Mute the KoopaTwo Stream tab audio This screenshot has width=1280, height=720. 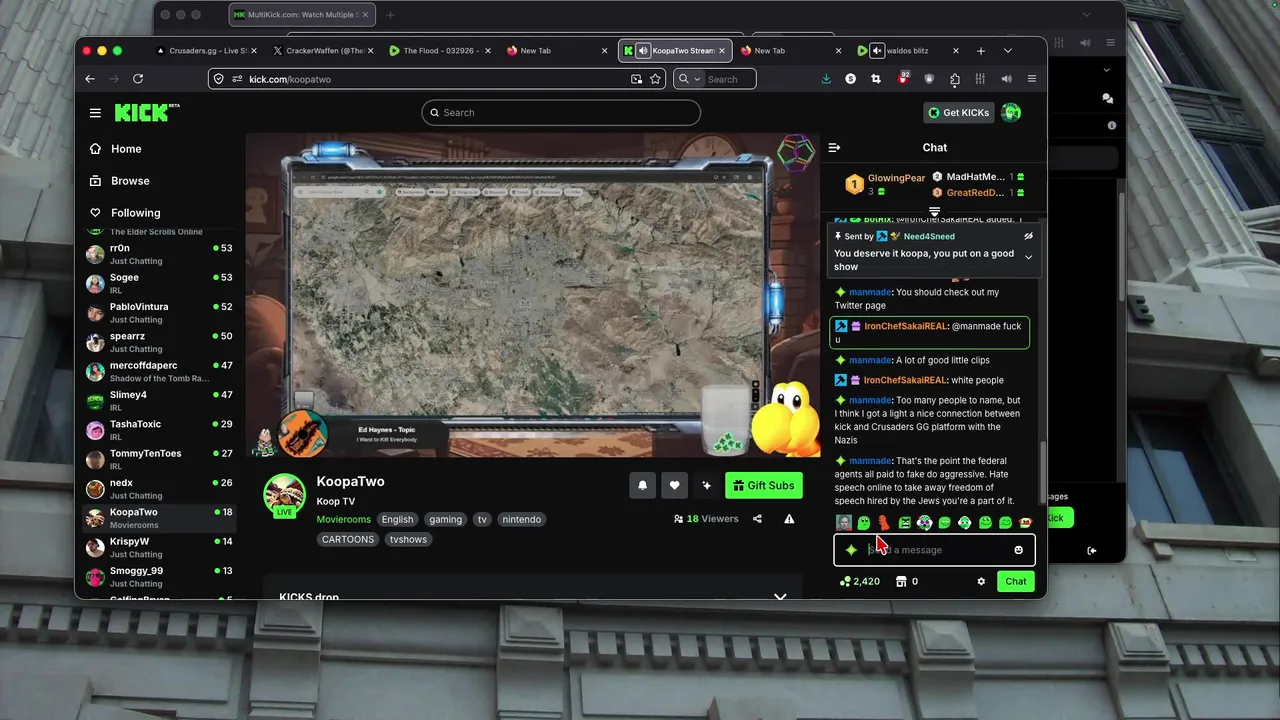[x=643, y=51]
